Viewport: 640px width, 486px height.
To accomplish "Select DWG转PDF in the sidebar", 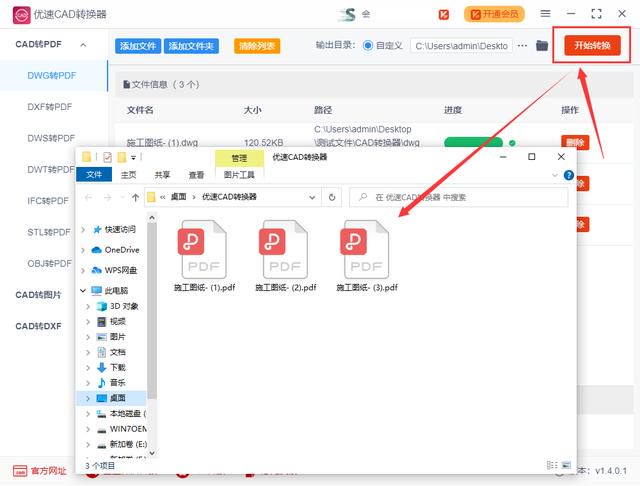I will tap(52, 76).
